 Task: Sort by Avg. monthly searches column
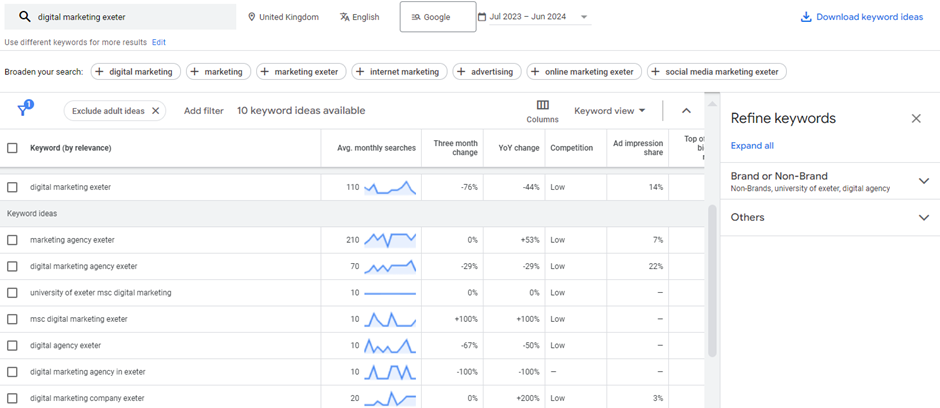[376, 148]
